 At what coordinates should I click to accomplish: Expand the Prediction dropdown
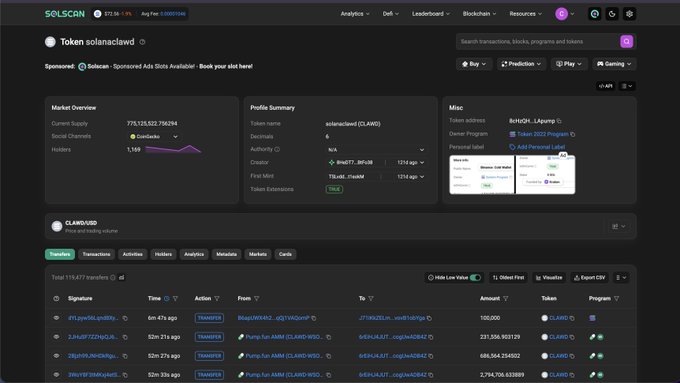(521, 64)
